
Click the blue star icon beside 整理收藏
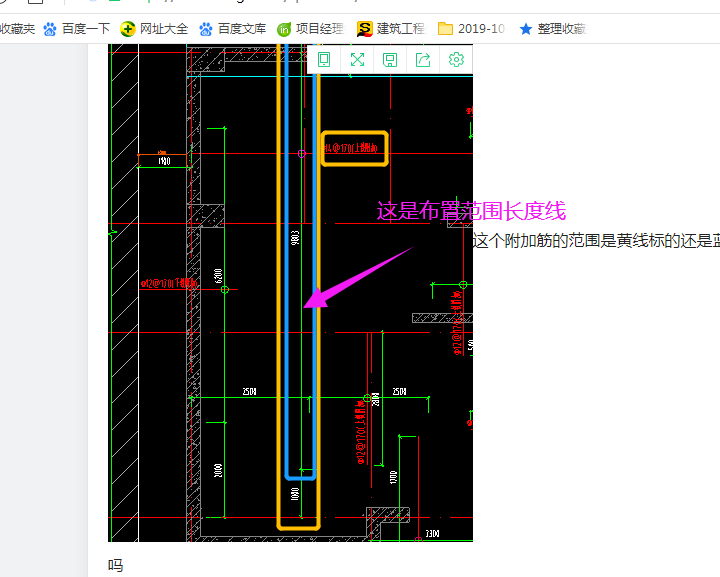[x=526, y=29]
